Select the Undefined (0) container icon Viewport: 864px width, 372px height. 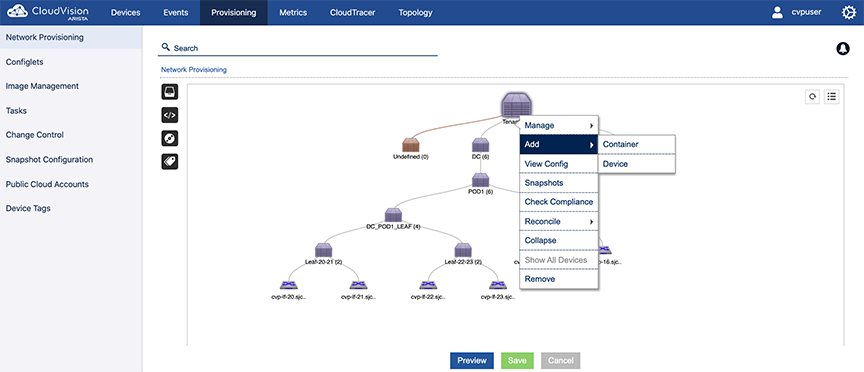(x=411, y=145)
